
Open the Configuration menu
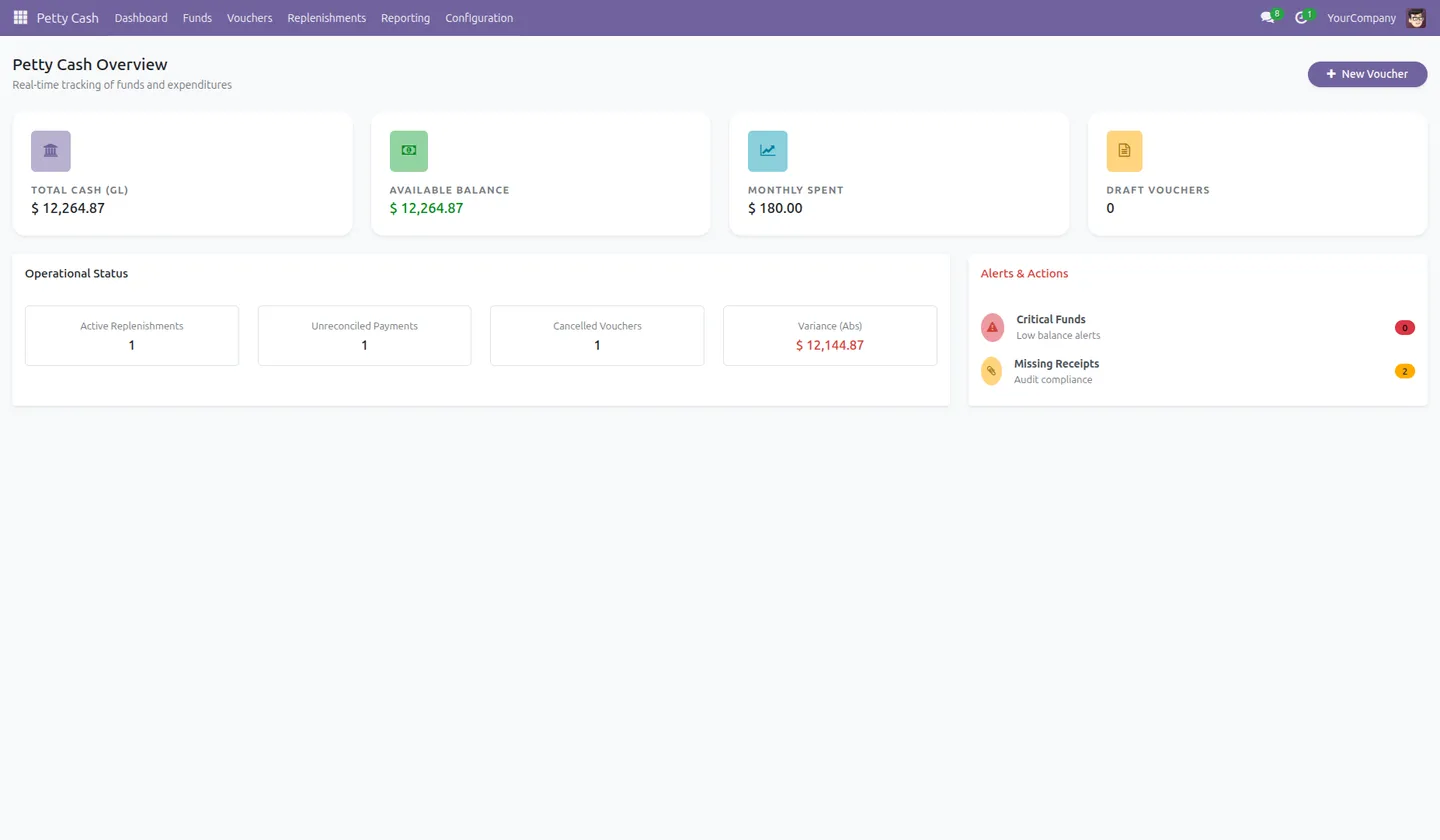tap(479, 18)
